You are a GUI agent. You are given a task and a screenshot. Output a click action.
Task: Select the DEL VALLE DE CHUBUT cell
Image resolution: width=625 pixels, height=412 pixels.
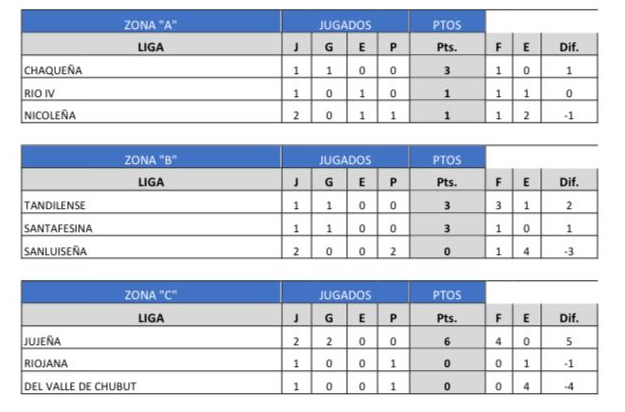(151, 383)
